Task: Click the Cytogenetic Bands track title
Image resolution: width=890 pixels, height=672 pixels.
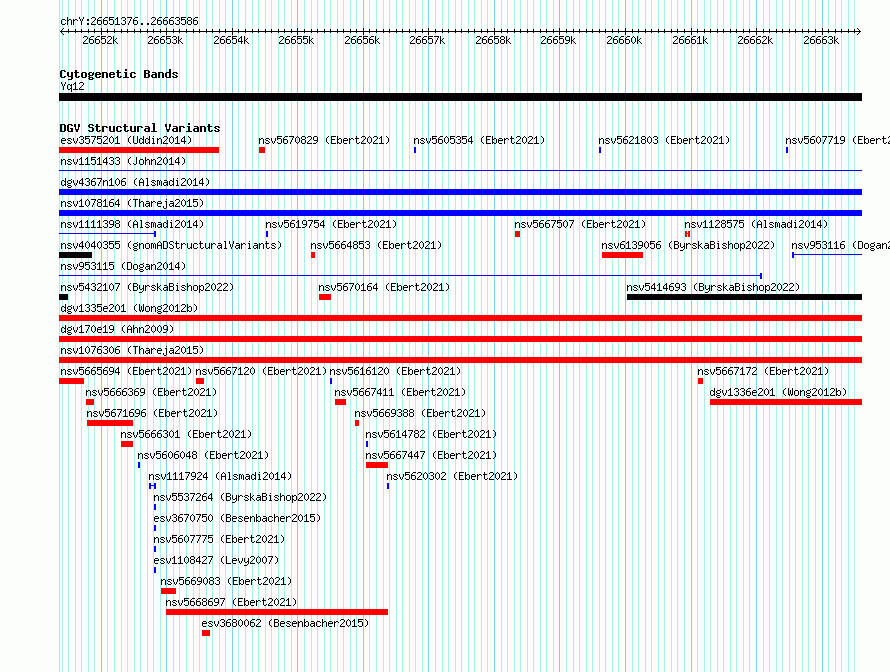Action: (119, 74)
